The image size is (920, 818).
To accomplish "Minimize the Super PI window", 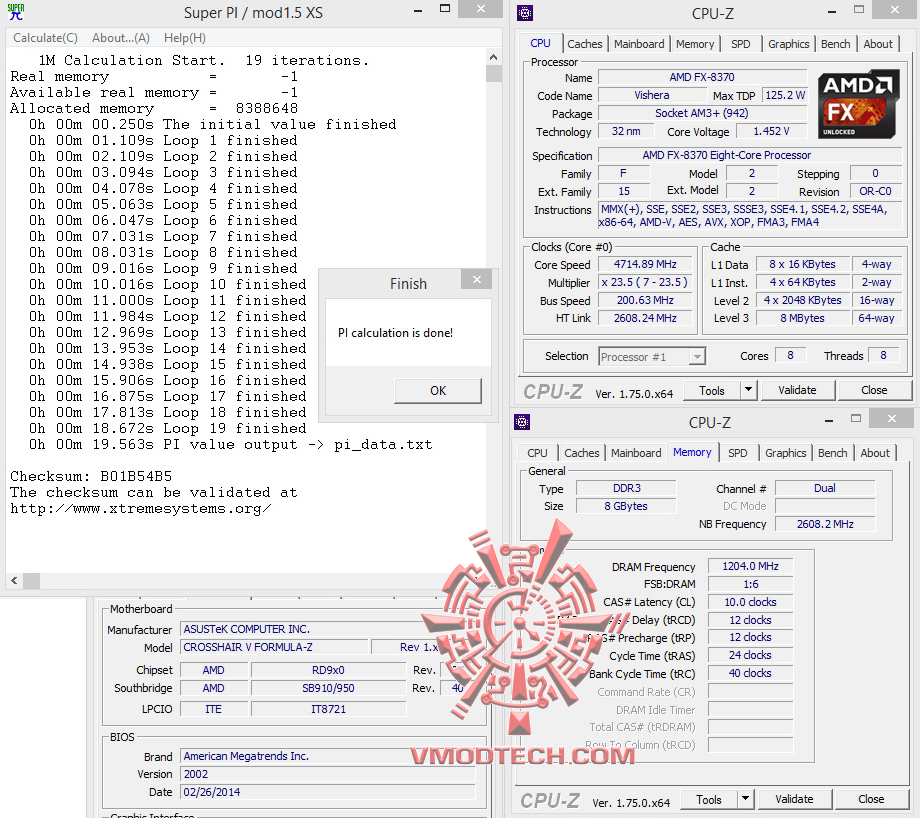I will pyautogui.click(x=418, y=11).
